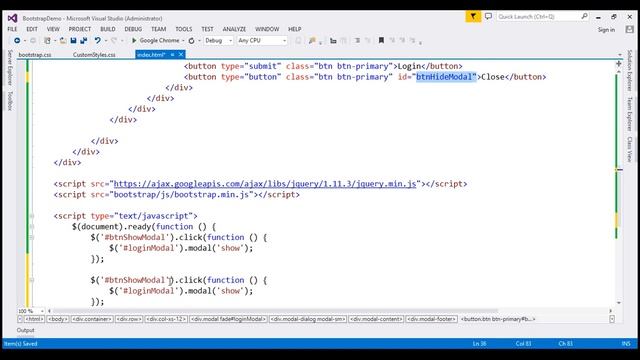Open the EDIT menu
This screenshot has height=360, width=640.
[32, 29]
